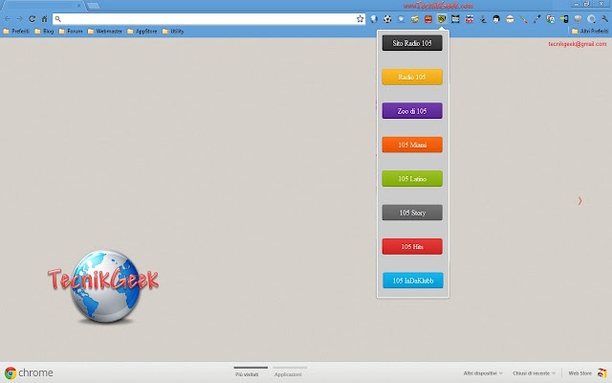Image resolution: width=612 pixels, height=383 pixels.
Task: Select the purple Zoo di 105 button
Action: coord(412,111)
